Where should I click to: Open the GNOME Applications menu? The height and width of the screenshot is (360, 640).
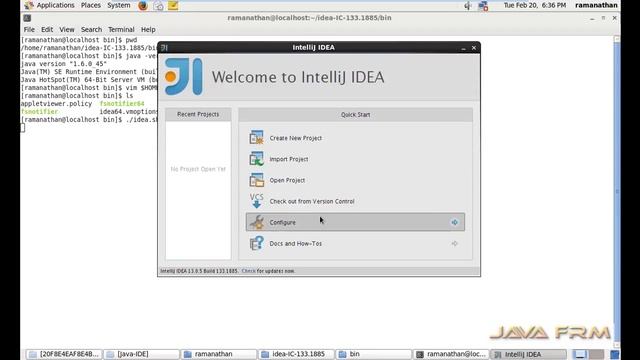(x=55, y=5)
